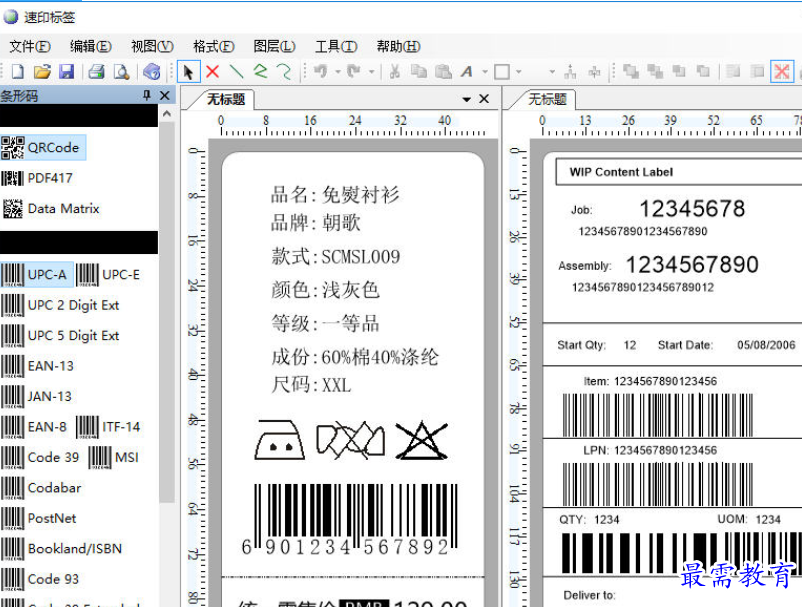
Task: Open the Undo history dropdown arrow
Action: coord(338,72)
